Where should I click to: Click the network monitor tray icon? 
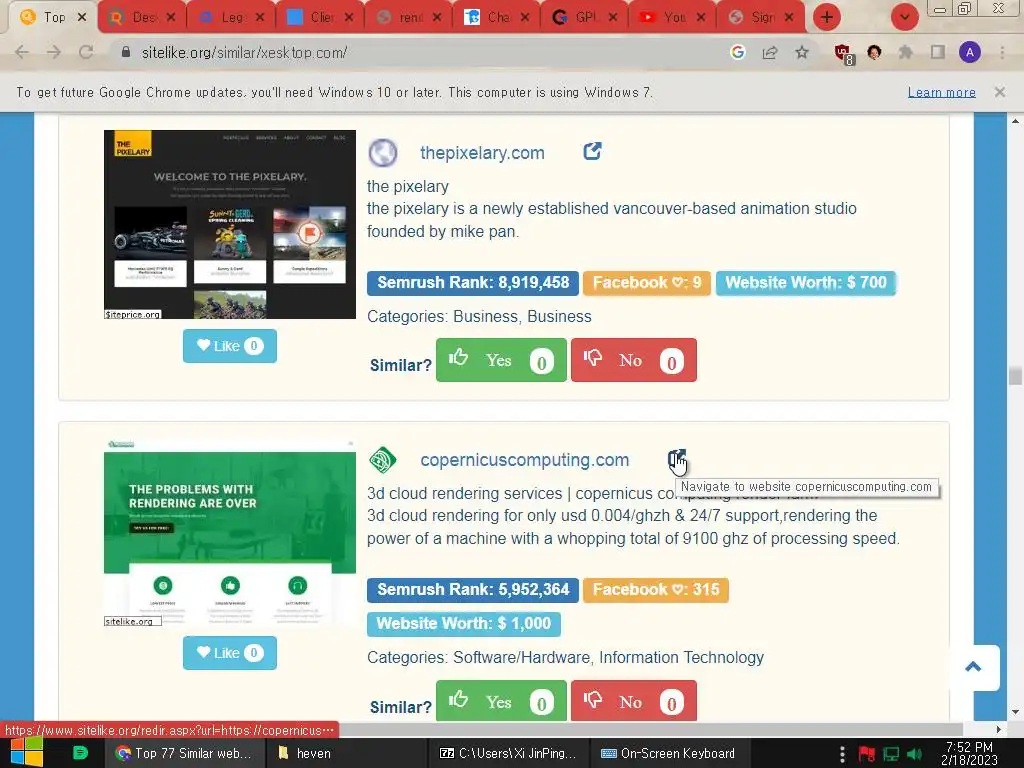click(x=891, y=754)
